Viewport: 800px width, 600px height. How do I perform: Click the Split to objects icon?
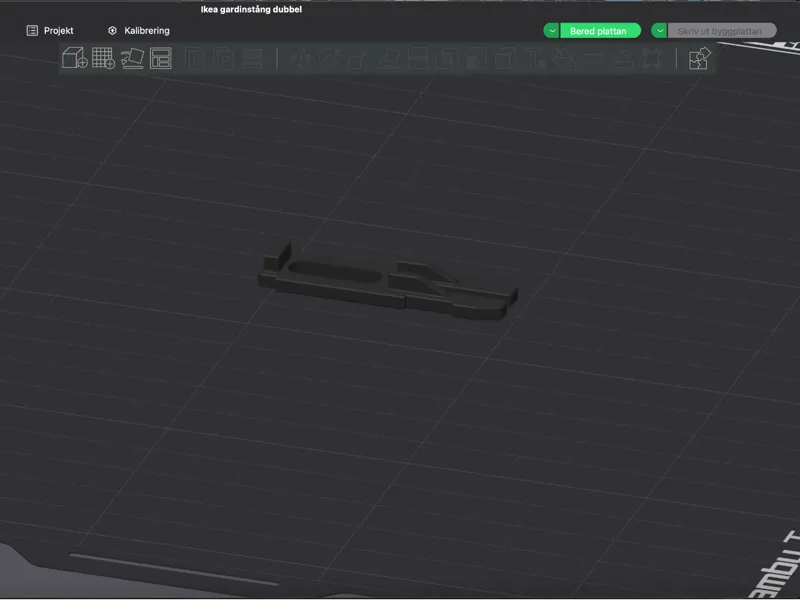pos(195,59)
